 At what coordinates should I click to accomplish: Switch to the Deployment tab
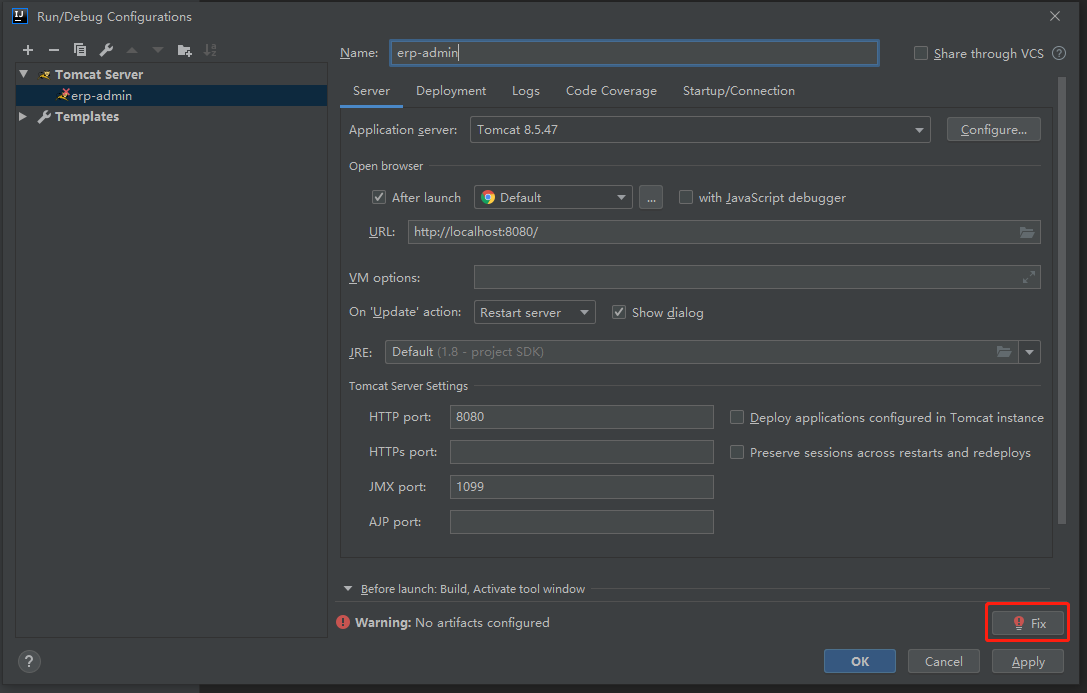(x=451, y=91)
